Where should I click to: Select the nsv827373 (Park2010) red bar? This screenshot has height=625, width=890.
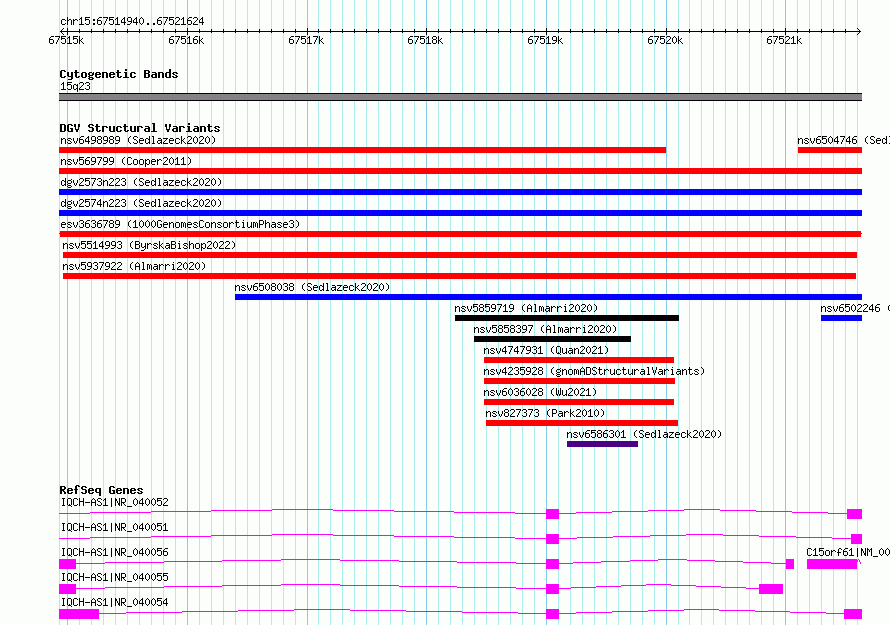[x=581, y=423]
